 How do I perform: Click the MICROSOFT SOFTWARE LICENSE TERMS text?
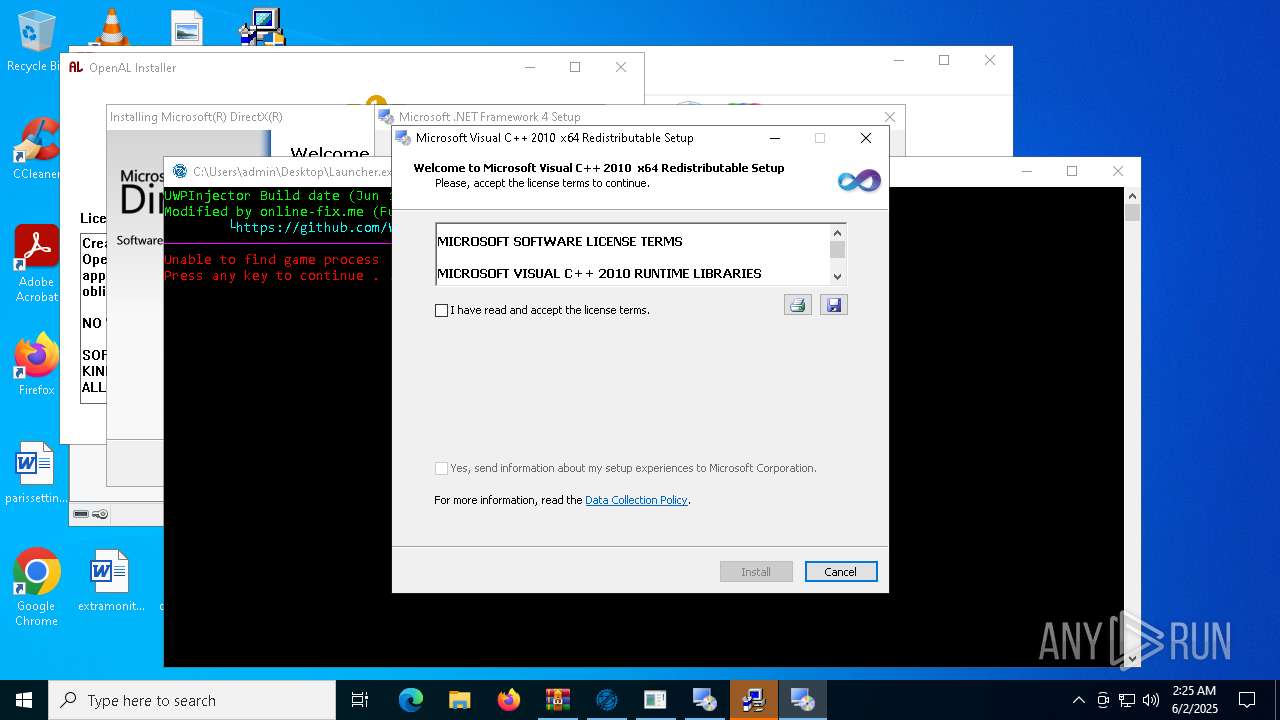[x=560, y=241]
